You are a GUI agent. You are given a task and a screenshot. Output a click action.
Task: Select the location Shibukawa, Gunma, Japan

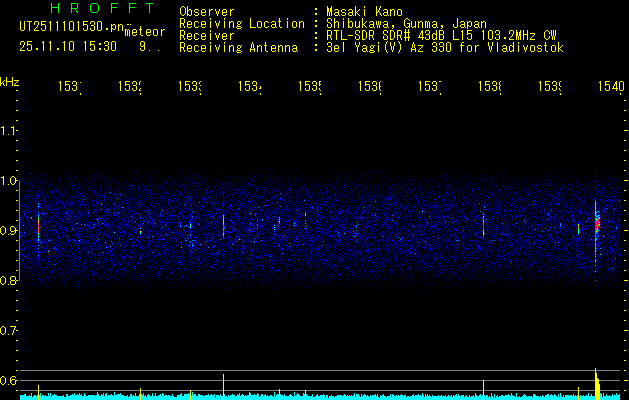click(406, 24)
